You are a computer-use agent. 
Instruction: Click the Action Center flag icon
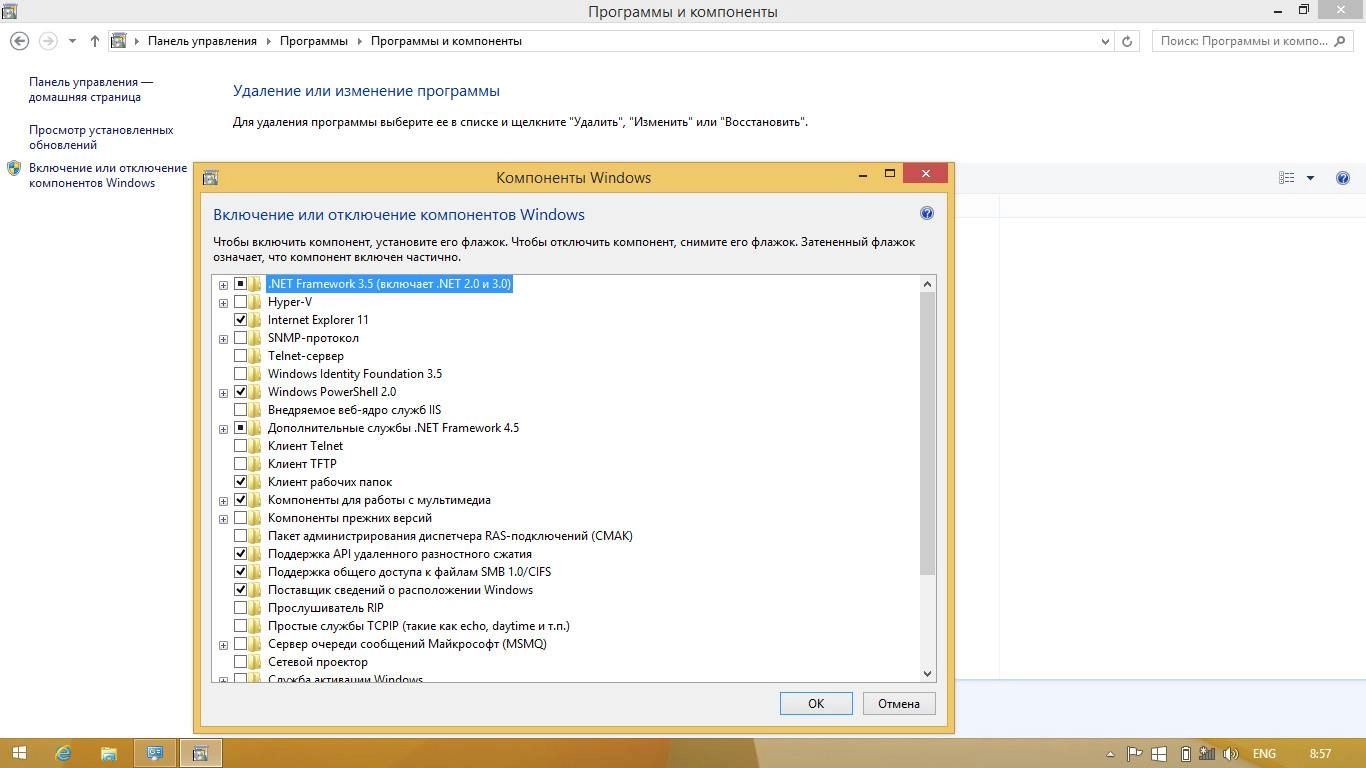pos(1135,753)
